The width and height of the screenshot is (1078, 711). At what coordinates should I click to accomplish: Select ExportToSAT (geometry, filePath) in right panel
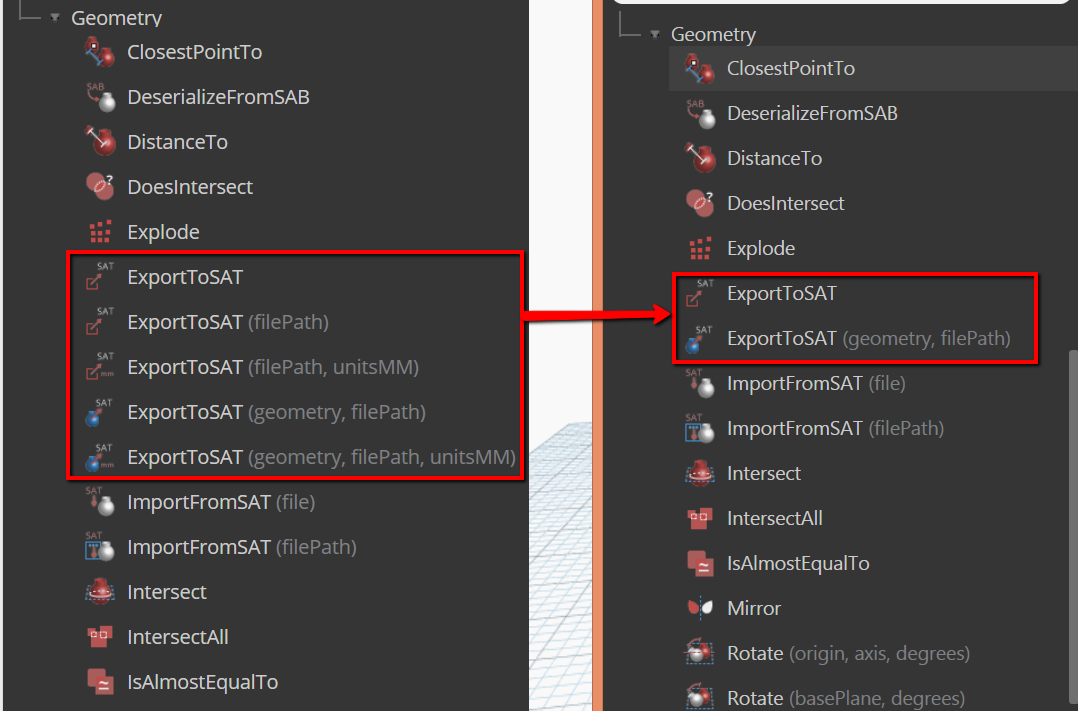[x=868, y=338]
